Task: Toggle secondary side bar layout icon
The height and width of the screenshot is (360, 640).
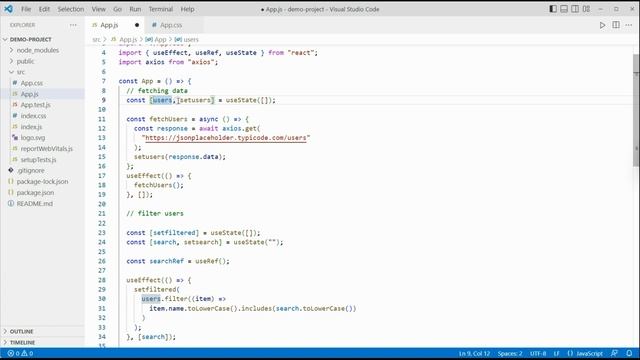Action: point(575,9)
